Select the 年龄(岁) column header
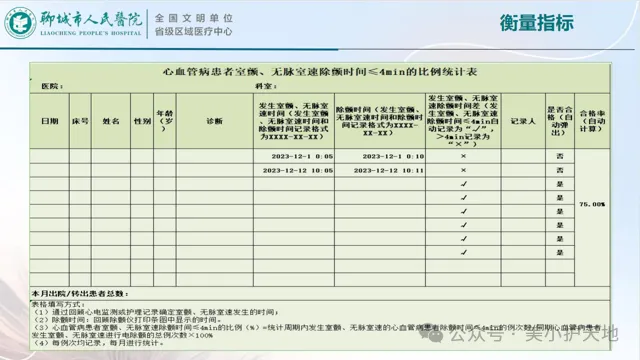640x360 pixels. (165, 121)
